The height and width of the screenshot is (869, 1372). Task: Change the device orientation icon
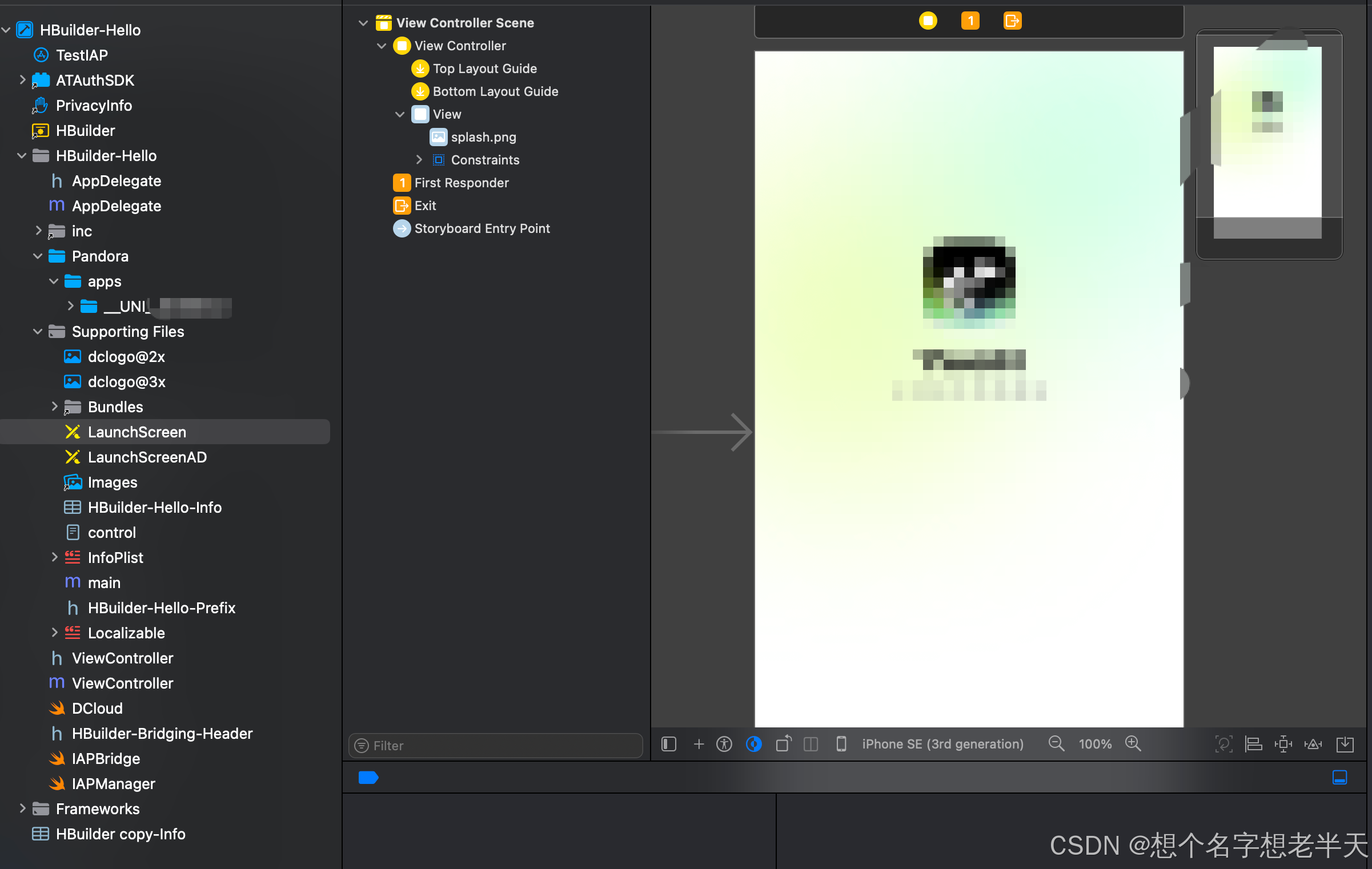click(x=783, y=744)
